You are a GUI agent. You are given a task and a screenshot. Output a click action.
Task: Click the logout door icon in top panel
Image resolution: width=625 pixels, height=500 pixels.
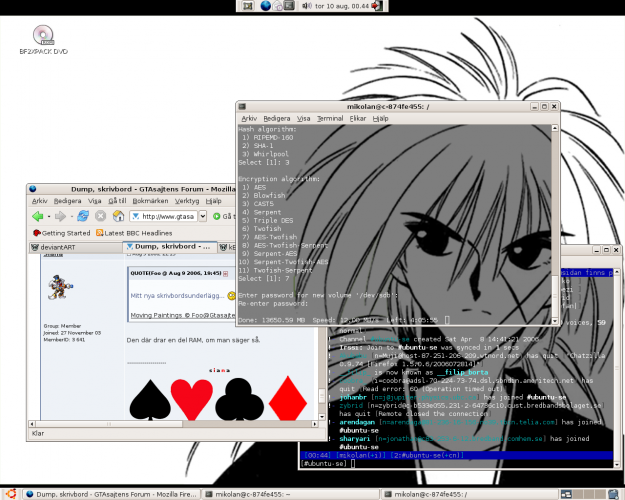pyautogui.click(x=377, y=6)
